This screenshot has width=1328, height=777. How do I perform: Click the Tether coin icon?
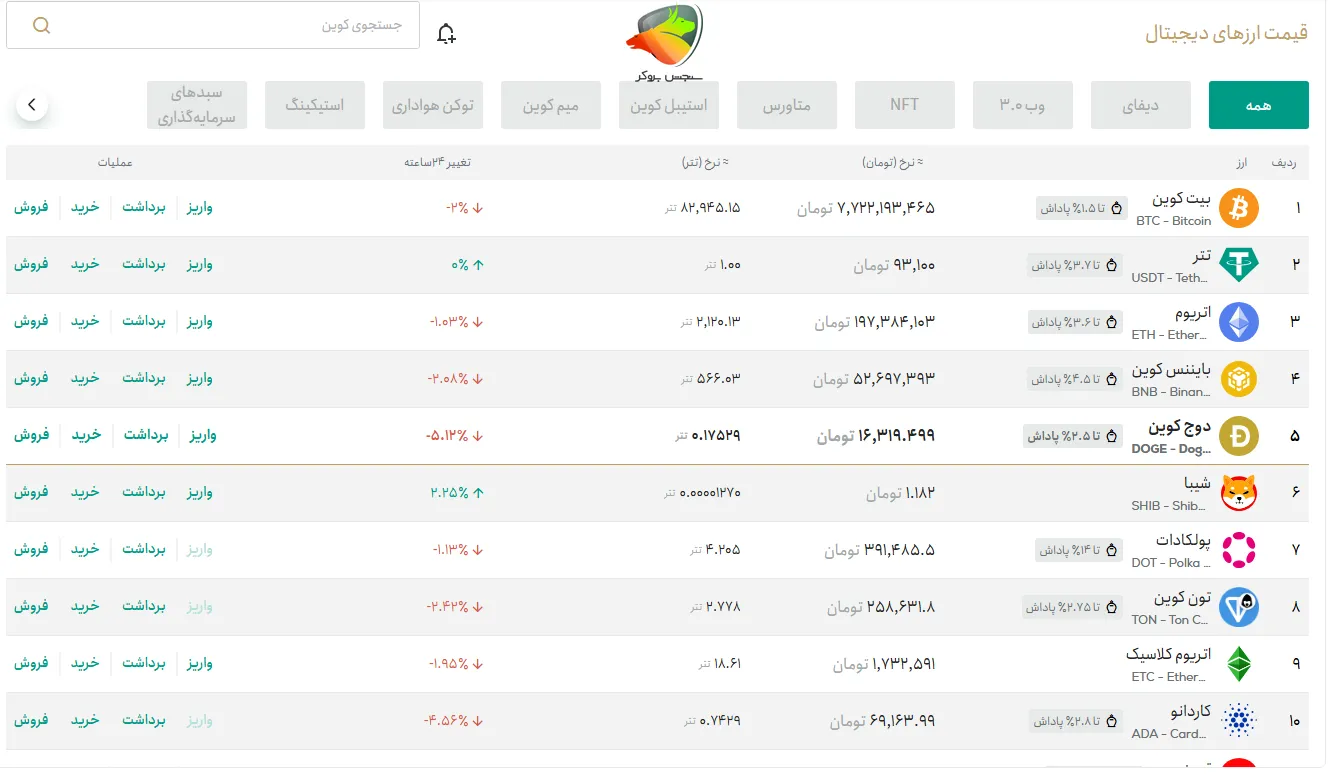pyautogui.click(x=1238, y=265)
